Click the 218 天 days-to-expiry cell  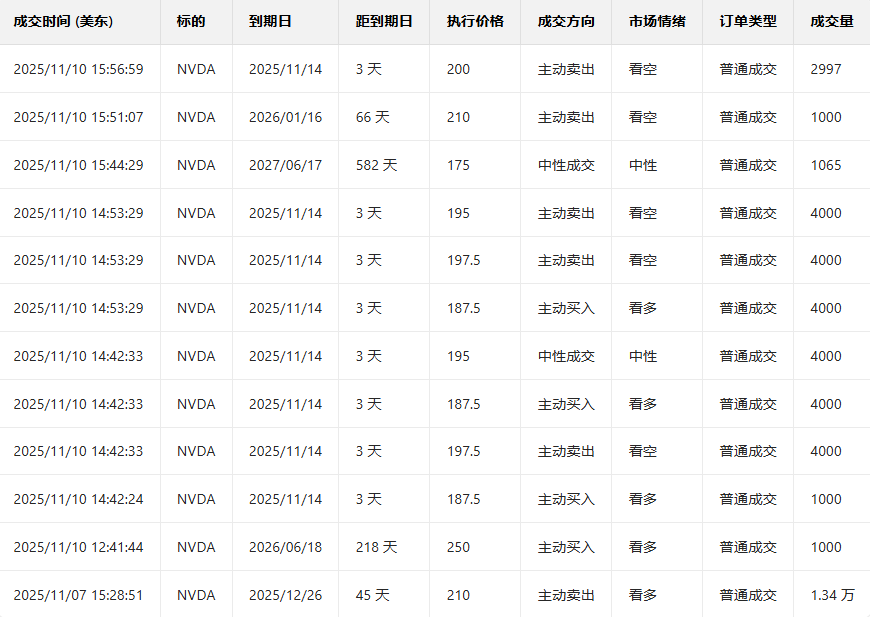coord(376,547)
